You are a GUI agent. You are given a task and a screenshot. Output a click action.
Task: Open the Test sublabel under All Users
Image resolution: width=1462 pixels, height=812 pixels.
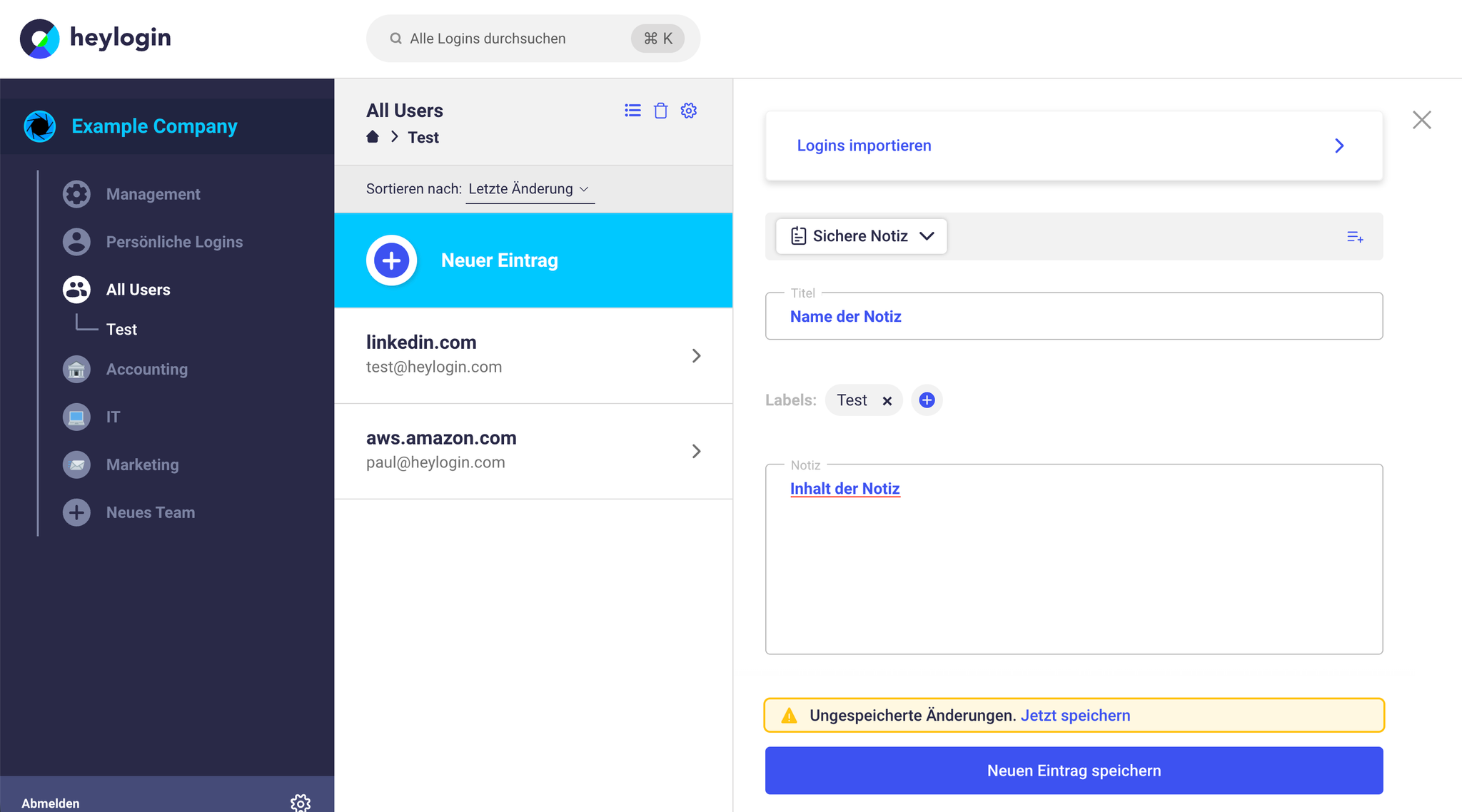(x=121, y=330)
